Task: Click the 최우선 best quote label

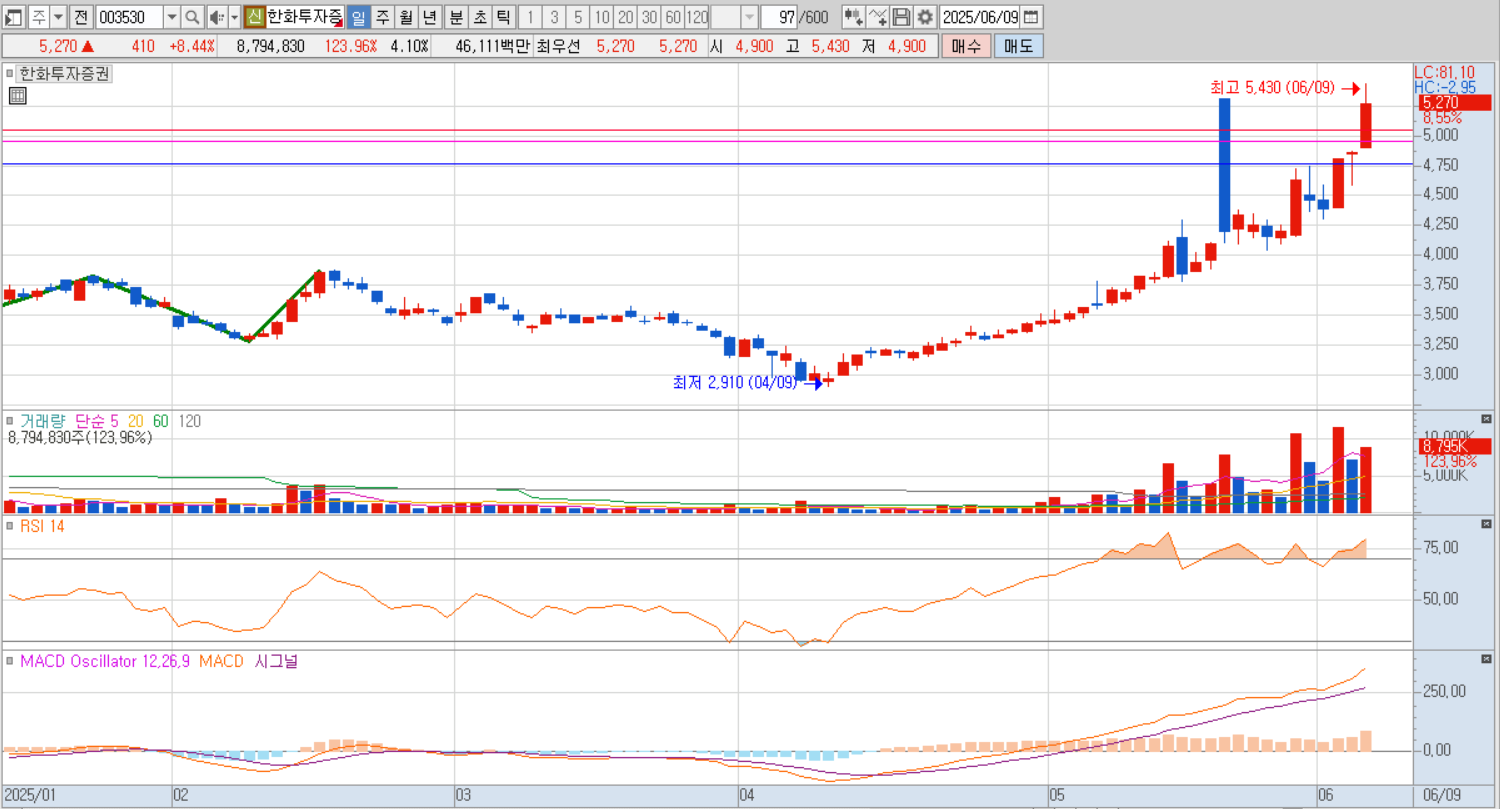Action: tap(558, 46)
